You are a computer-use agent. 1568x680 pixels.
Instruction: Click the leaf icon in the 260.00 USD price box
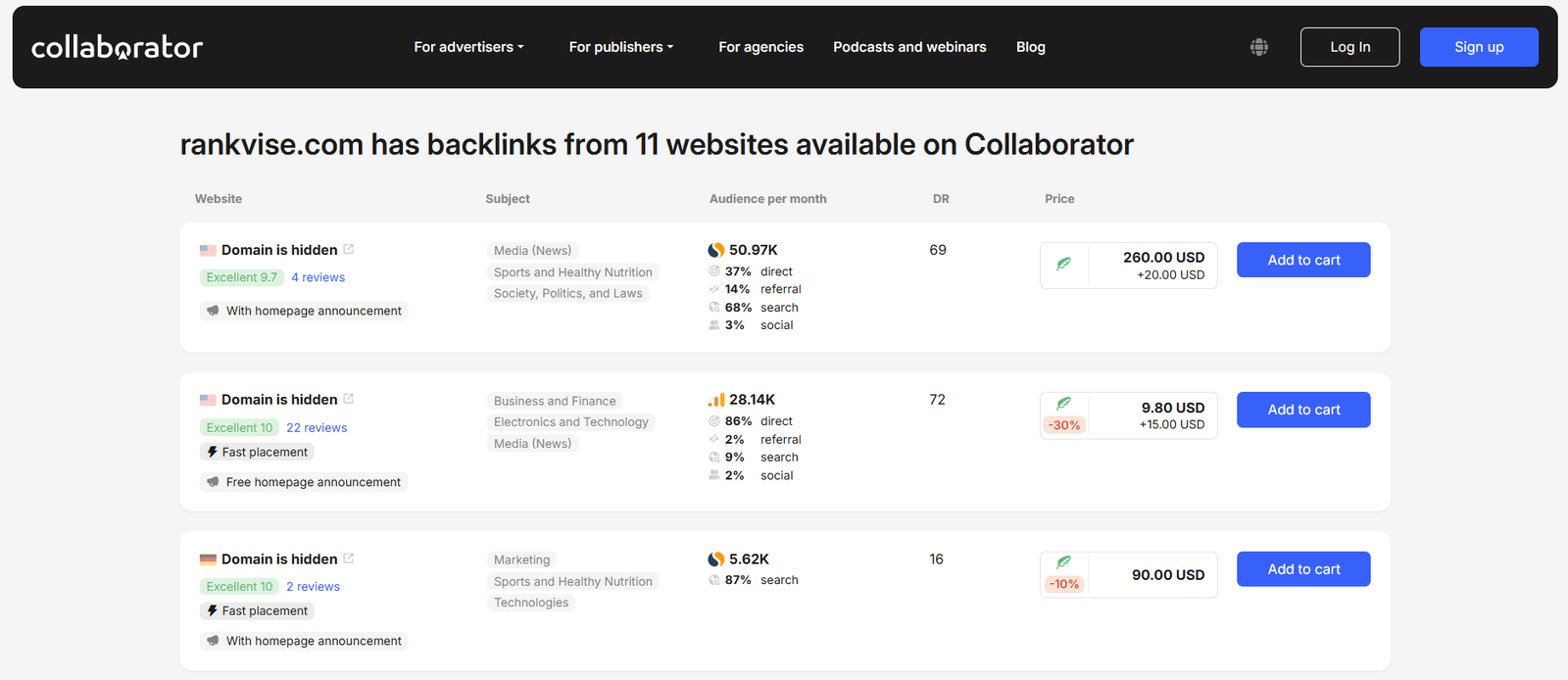(1063, 264)
